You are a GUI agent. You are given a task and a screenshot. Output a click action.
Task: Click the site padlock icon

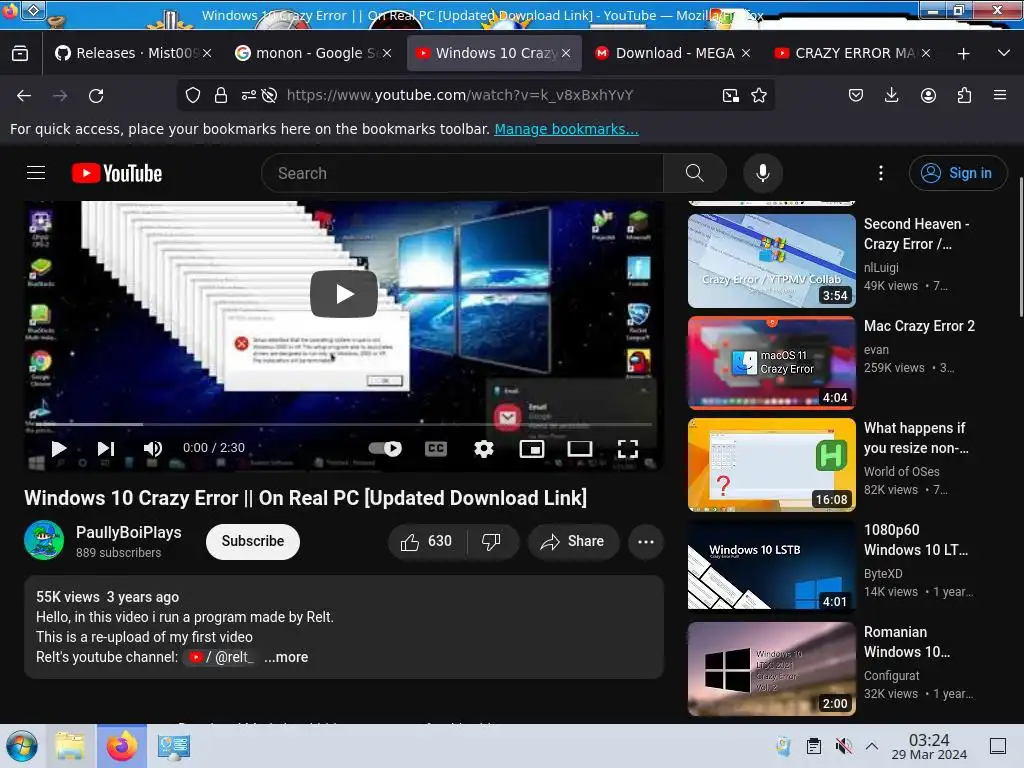click(221, 95)
